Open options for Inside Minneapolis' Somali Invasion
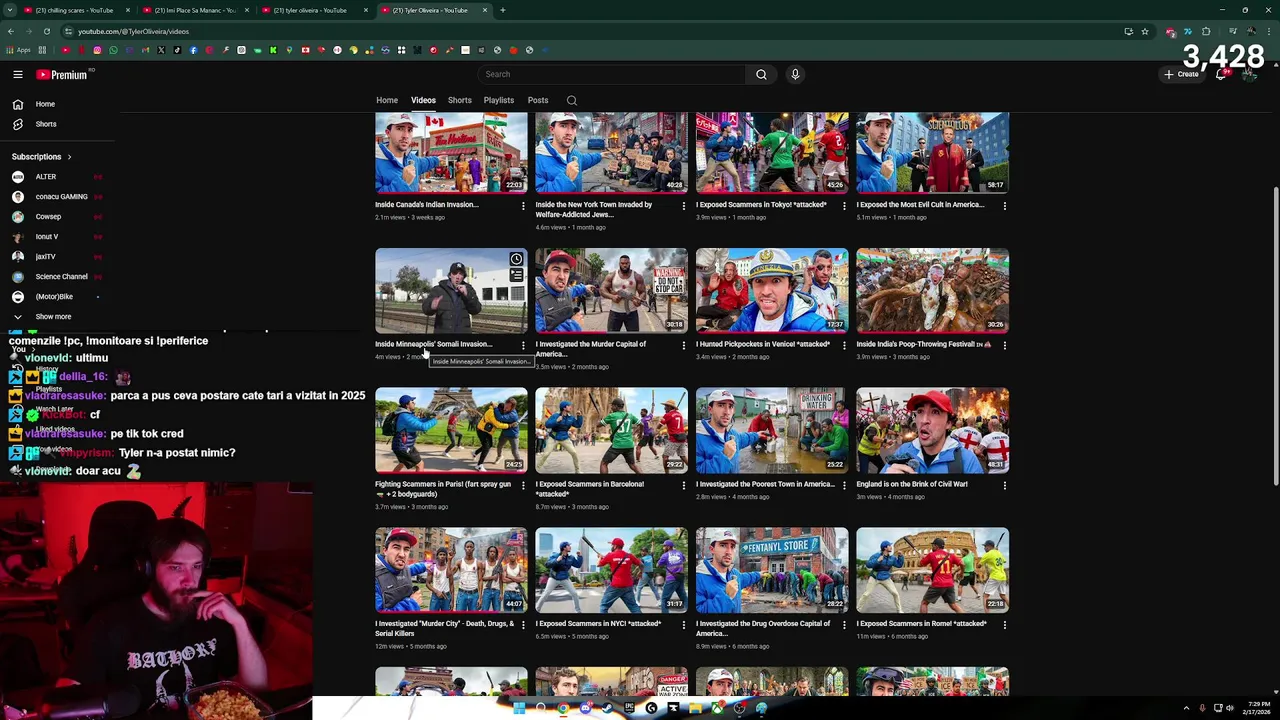This screenshot has height=720, width=1280. coord(522,346)
